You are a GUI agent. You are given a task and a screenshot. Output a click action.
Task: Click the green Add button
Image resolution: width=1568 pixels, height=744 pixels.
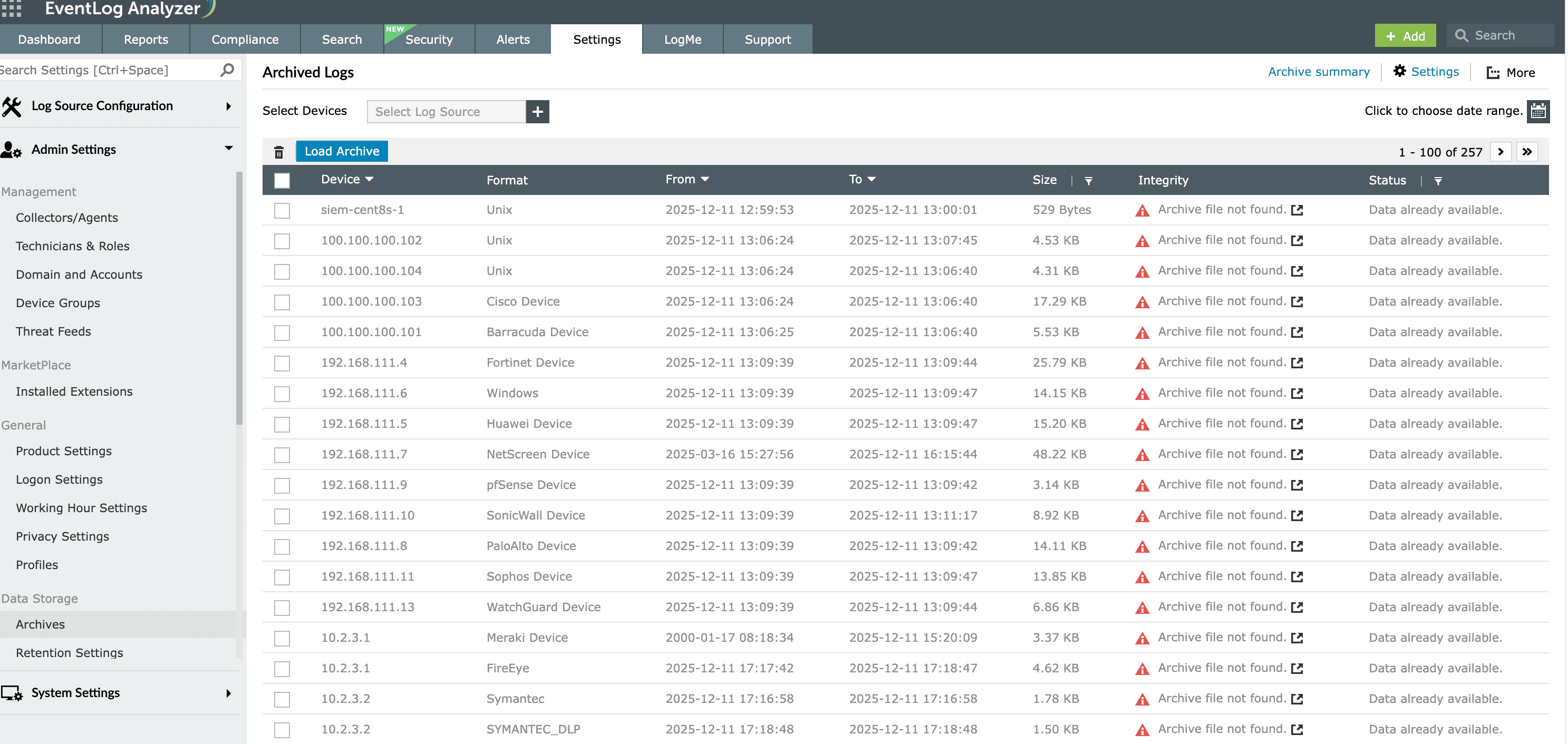[1405, 36]
